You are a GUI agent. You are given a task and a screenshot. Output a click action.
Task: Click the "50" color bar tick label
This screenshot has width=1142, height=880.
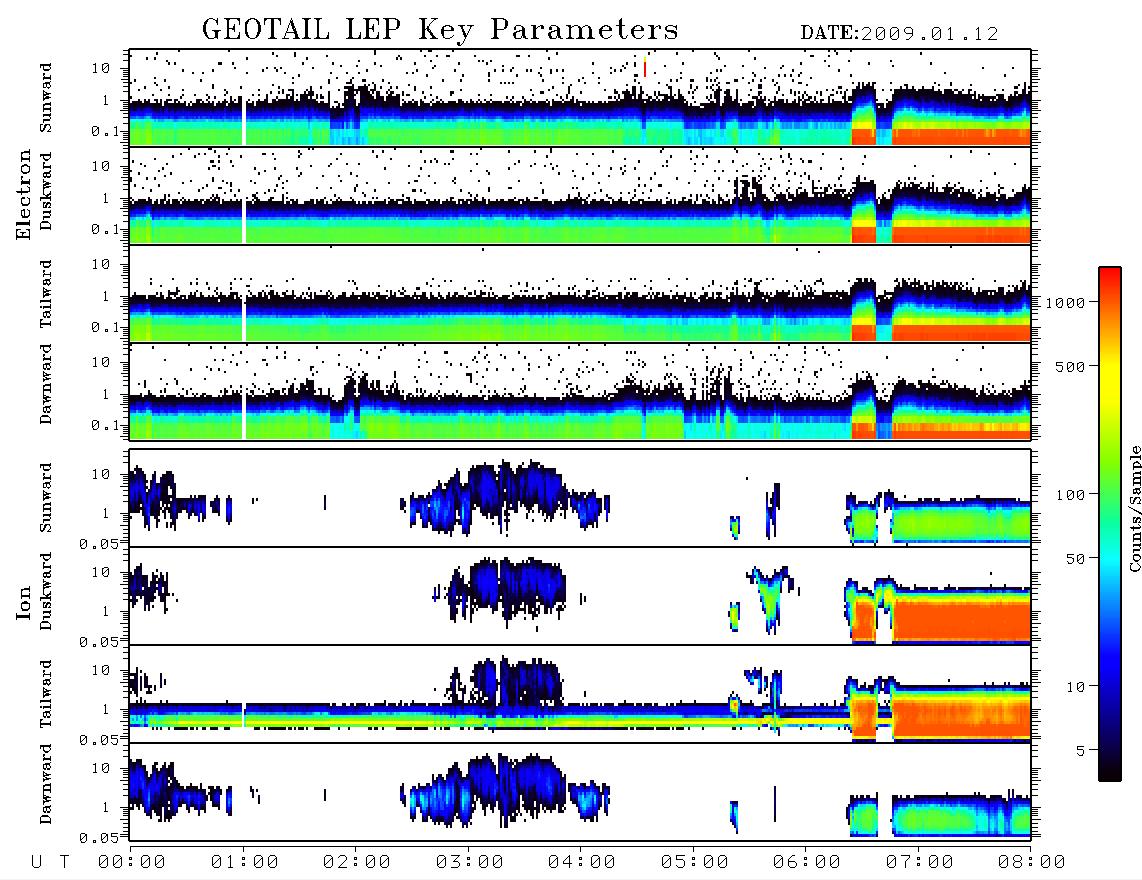[1075, 559]
